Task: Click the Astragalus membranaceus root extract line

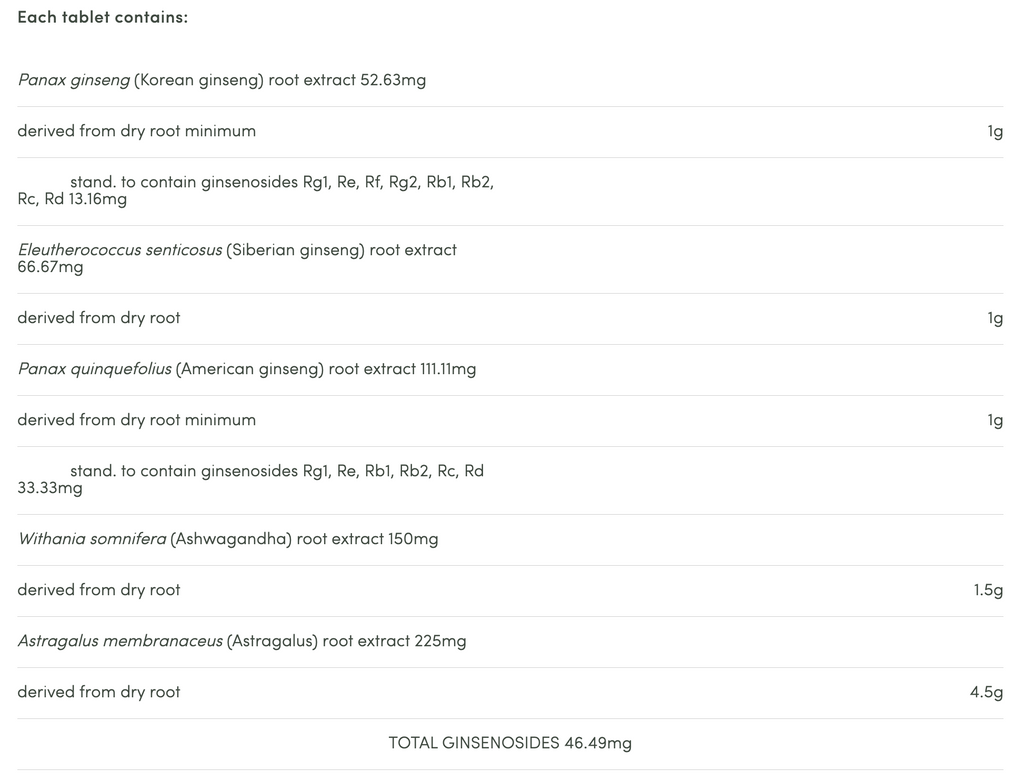Action: (241, 641)
